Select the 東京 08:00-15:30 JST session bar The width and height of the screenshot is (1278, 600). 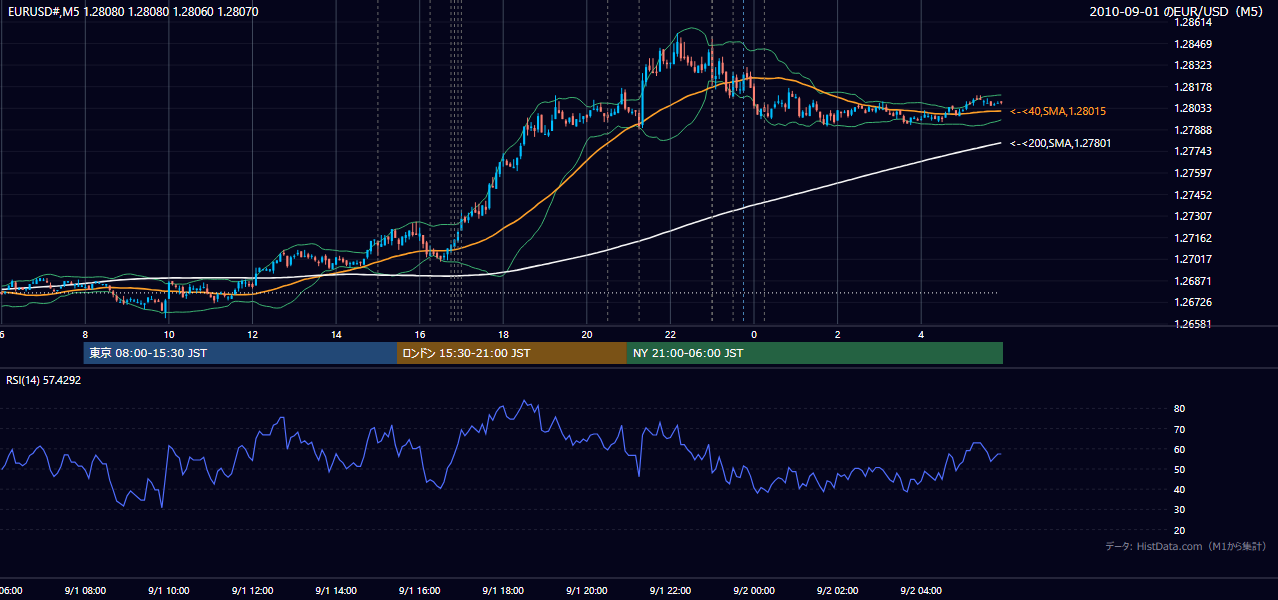(x=240, y=353)
